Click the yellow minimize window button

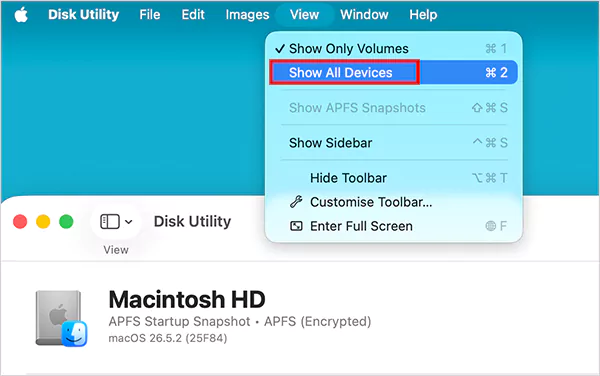(43, 221)
